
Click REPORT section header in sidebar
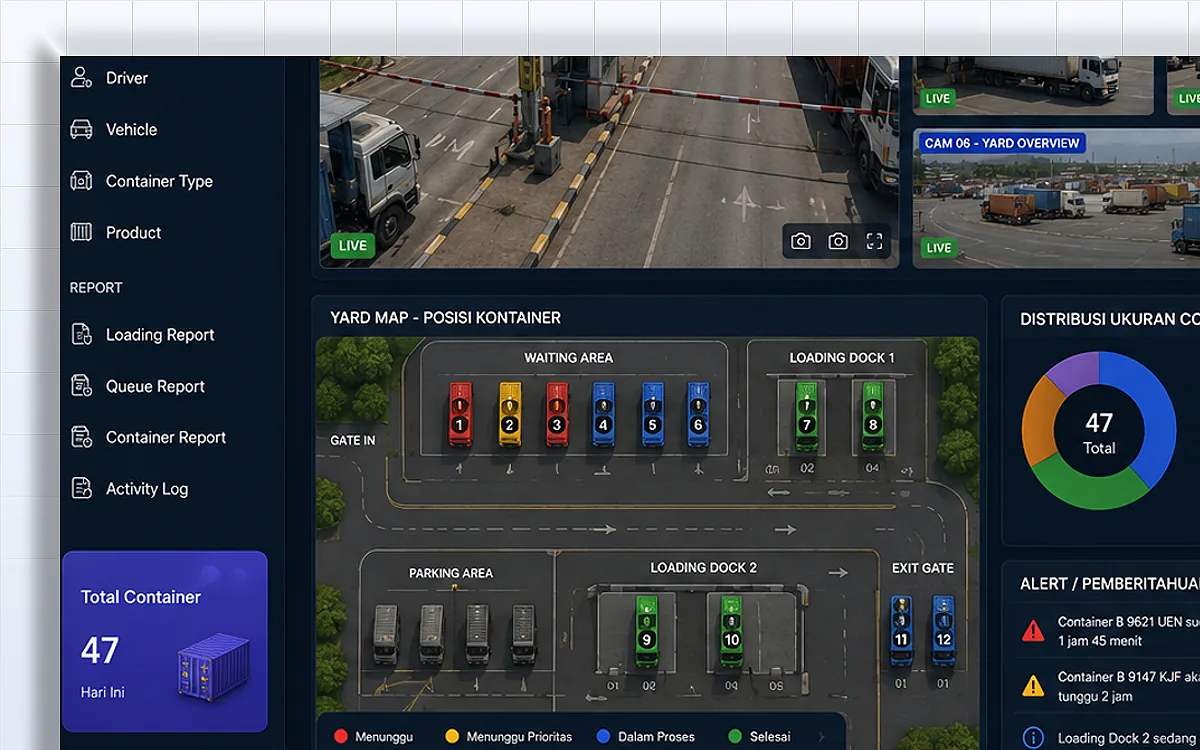pyautogui.click(x=96, y=287)
